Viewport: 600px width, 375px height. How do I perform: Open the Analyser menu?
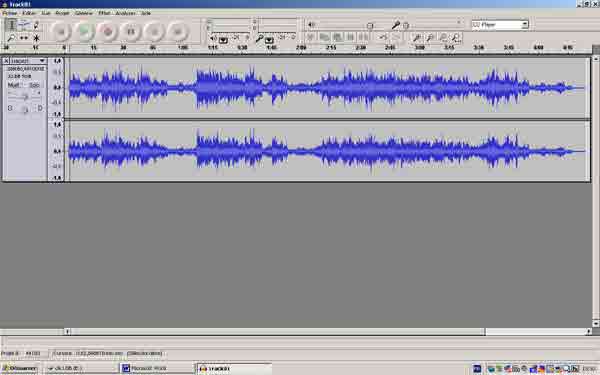[x=126, y=13]
